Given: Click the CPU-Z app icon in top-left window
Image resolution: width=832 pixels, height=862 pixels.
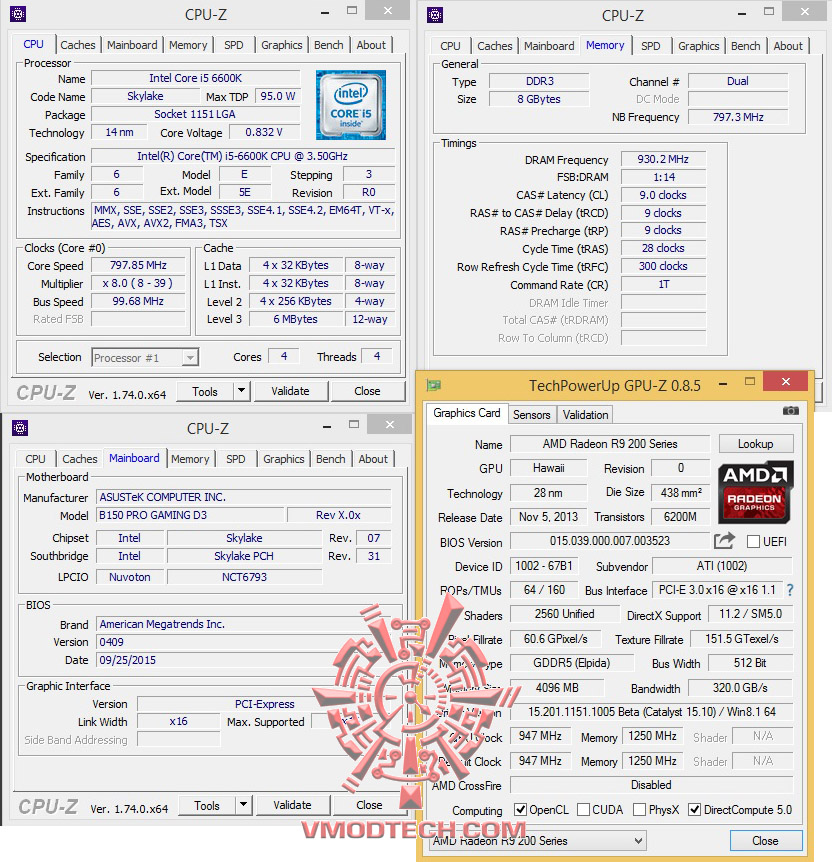Looking at the screenshot, I should pos(18,14).
